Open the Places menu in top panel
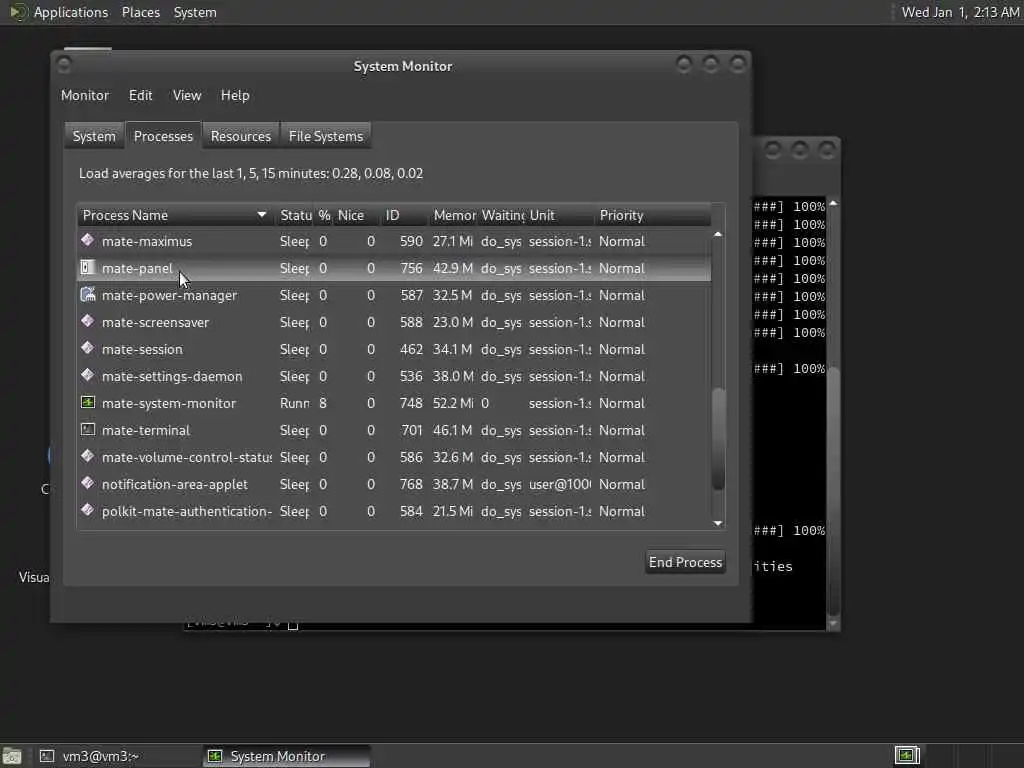Image resolution: width=1024 pixels, height=768 pixels. (141, 12)
